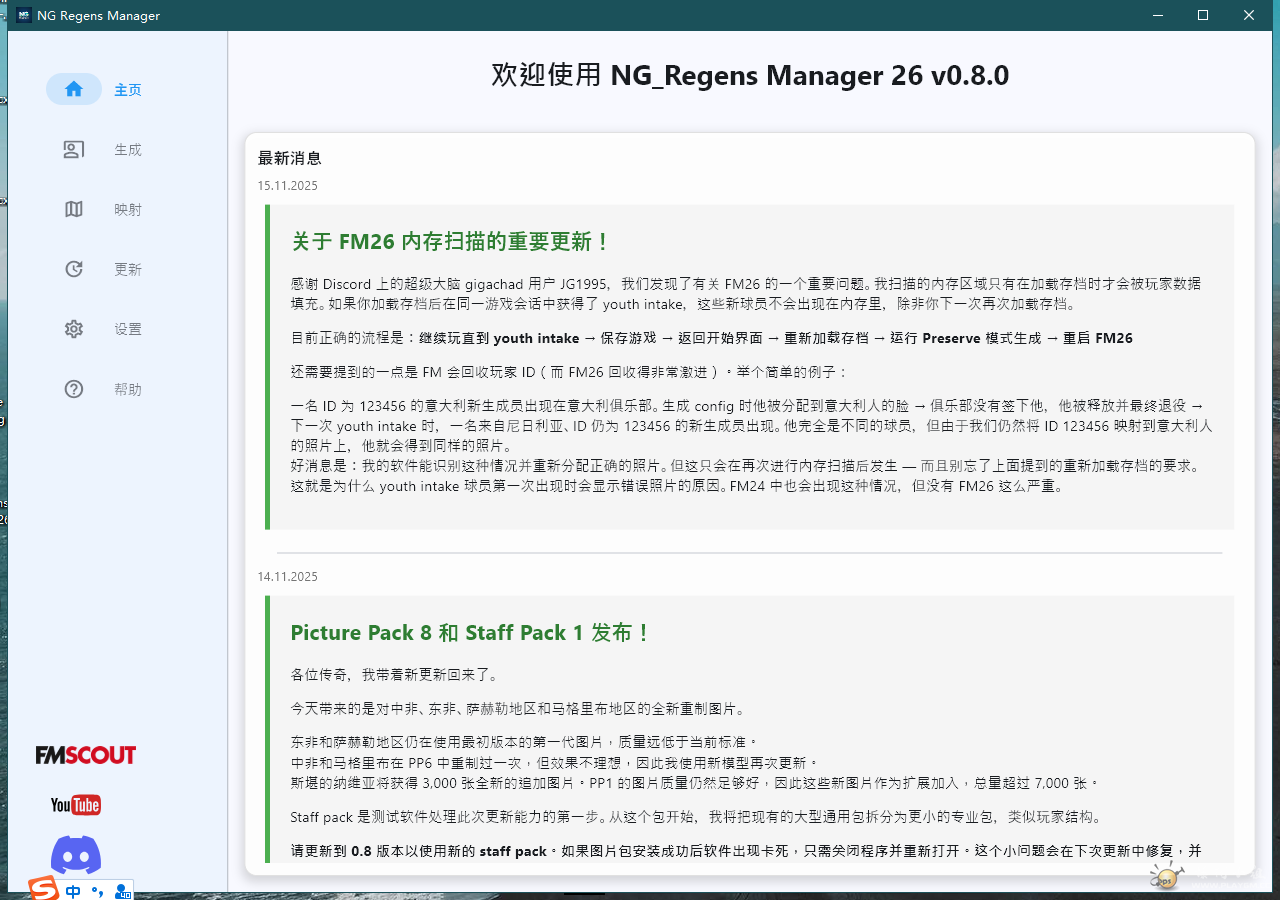This screenshot has height=900, width=1280.
Task: Toggle the 中 Chinese/English input mode
Action: coord(73,890)
